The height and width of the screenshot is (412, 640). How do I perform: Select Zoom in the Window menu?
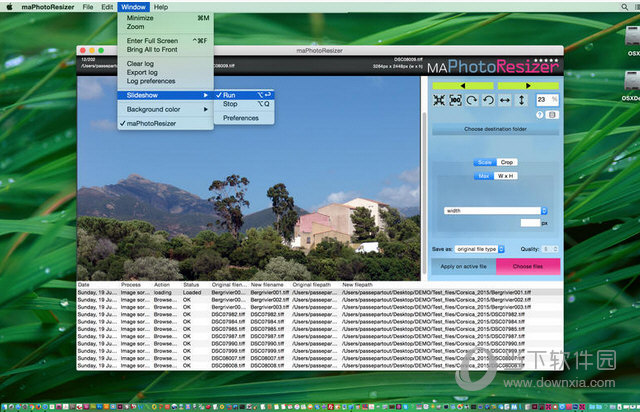(165, 27)
